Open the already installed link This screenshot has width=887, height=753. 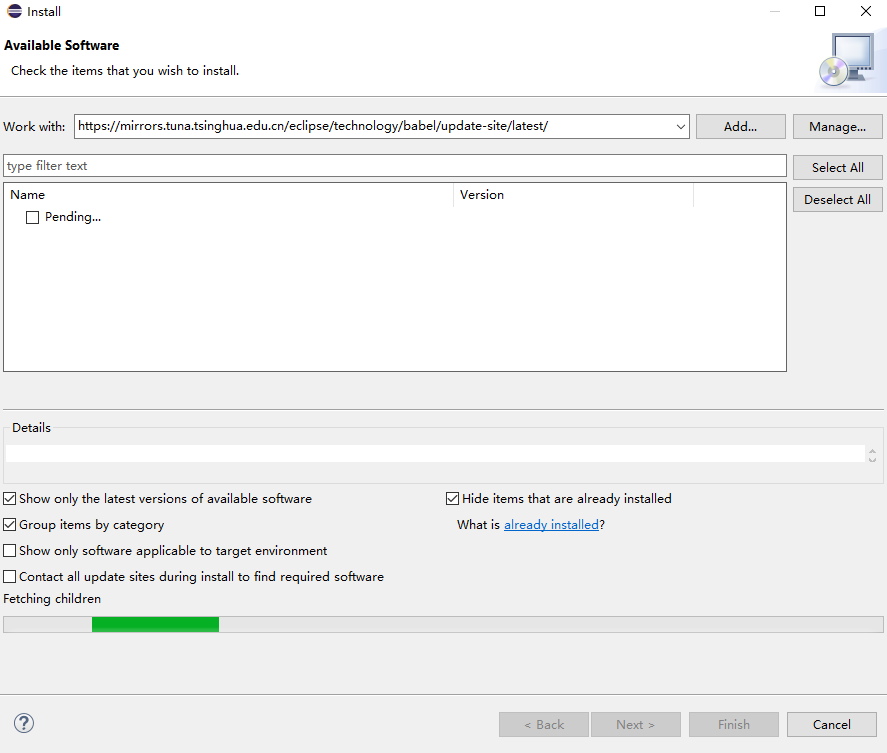551,524
